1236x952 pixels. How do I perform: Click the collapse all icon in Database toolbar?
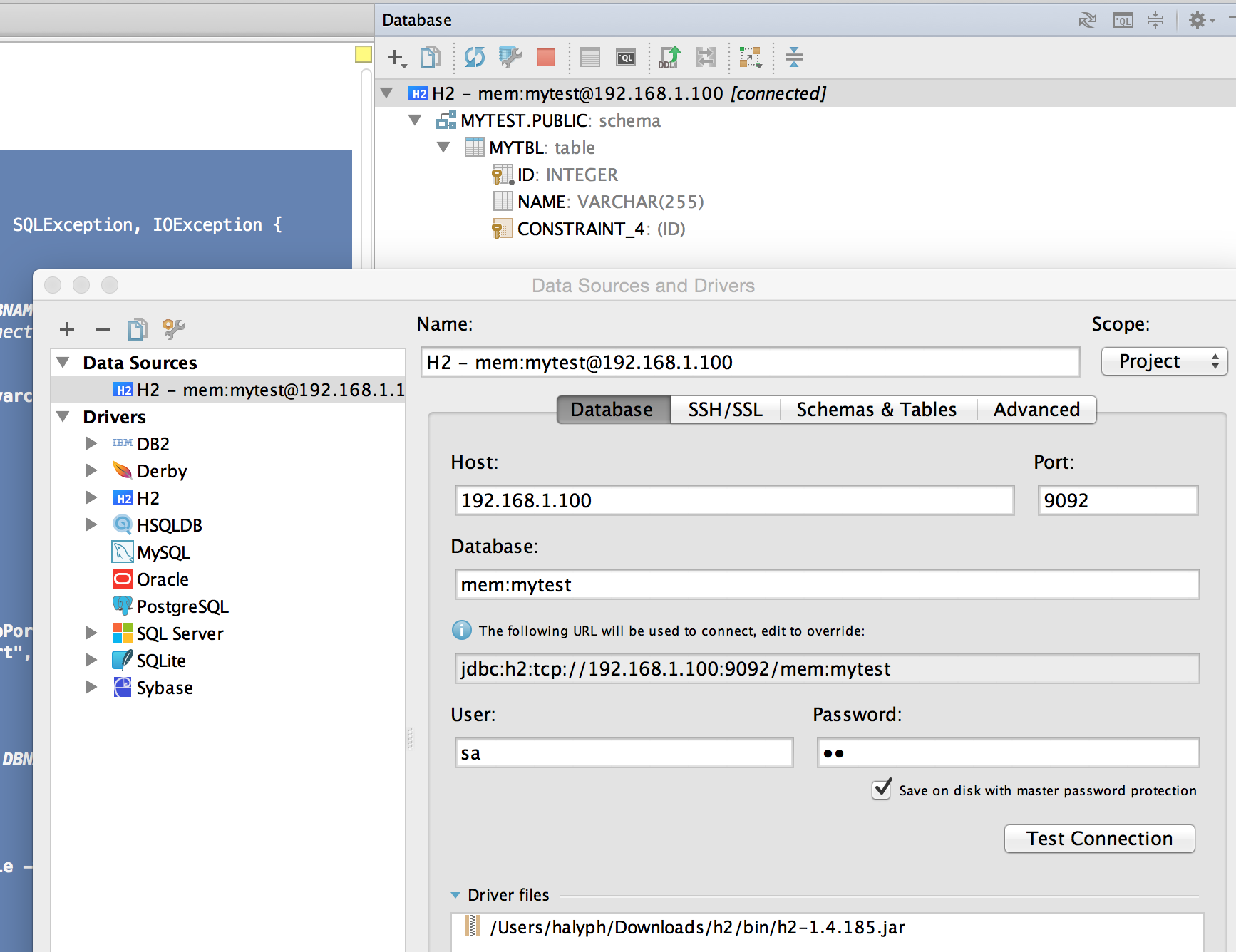(x=794, y=58)
